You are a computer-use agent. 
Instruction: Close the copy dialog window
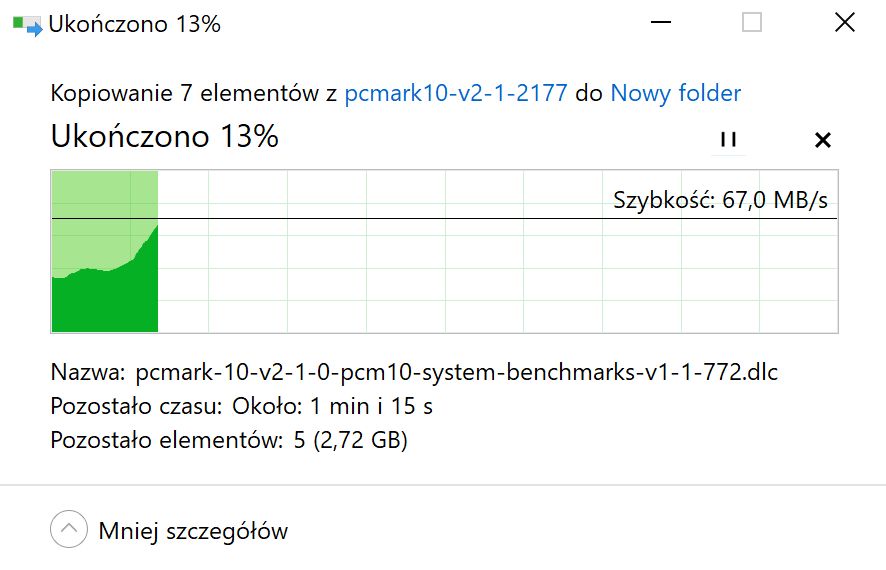click(x=845, y=23)
